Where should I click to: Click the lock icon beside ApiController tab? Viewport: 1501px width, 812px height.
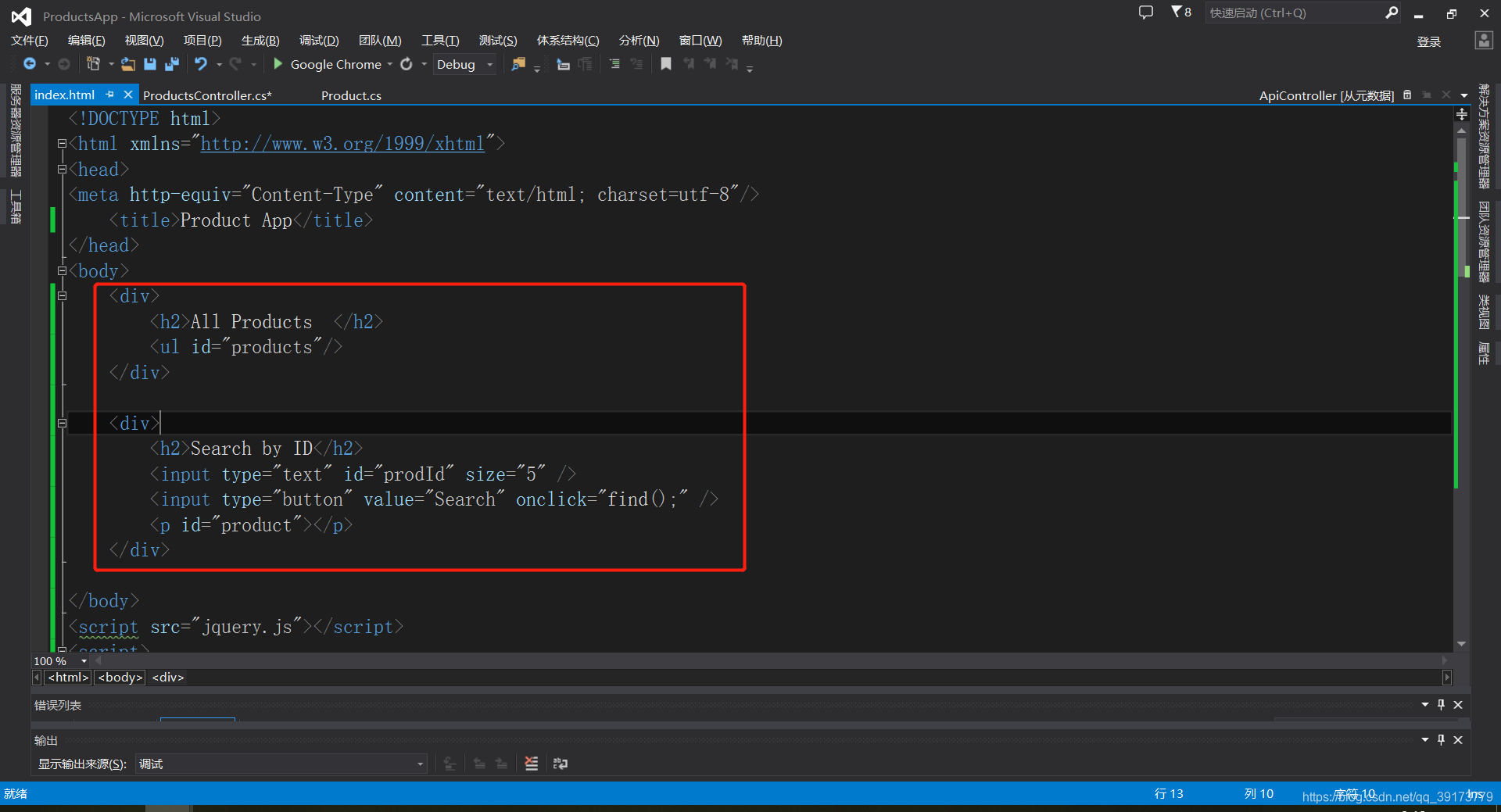pyautogui.click(x=1407, y=95)
